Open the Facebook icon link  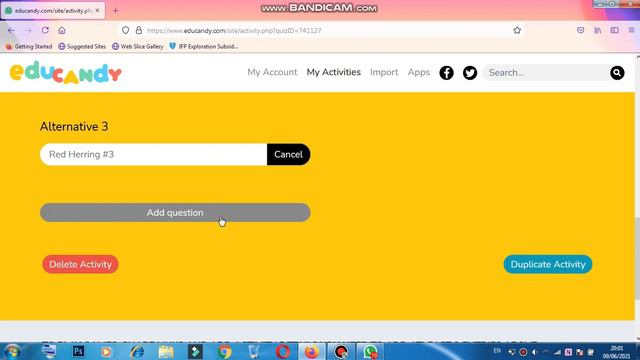pyautogui.click(x=446, y=73)
